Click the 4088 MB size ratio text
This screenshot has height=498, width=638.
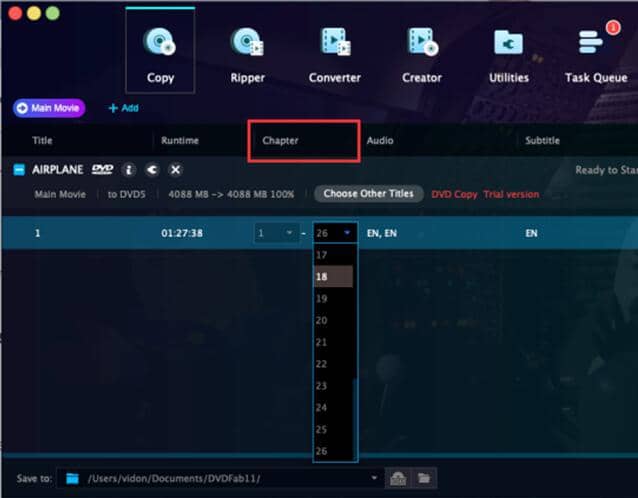[231, 194]
